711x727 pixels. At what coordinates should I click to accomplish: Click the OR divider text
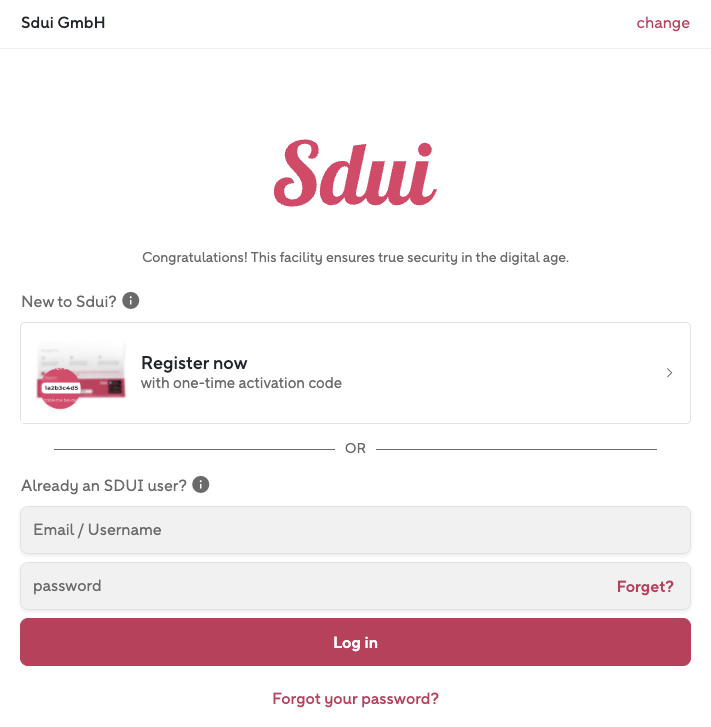[x=355, y=449]
